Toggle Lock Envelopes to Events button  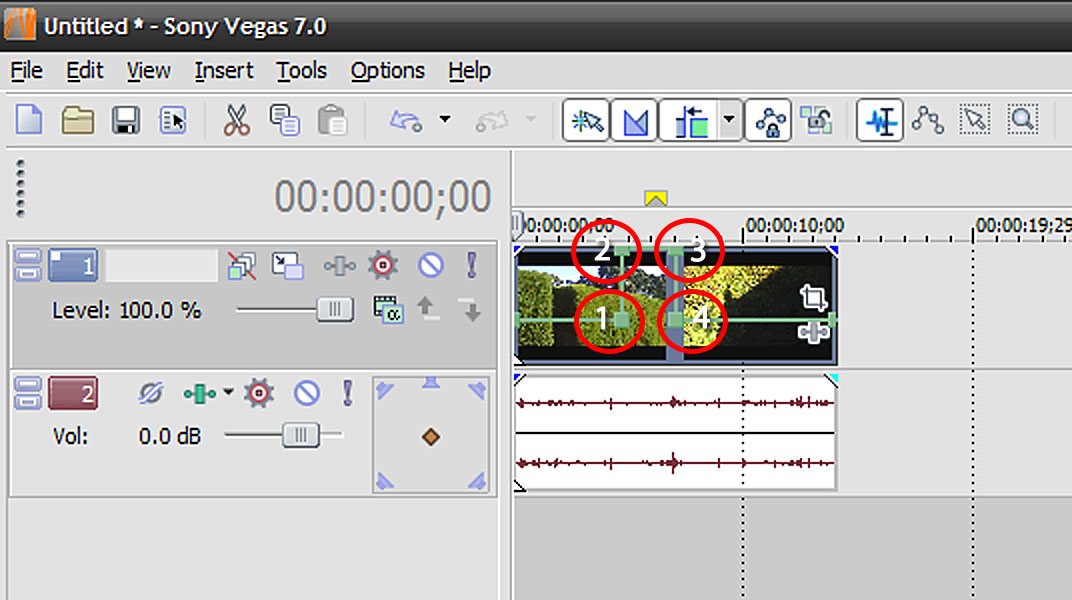point(768,121)
